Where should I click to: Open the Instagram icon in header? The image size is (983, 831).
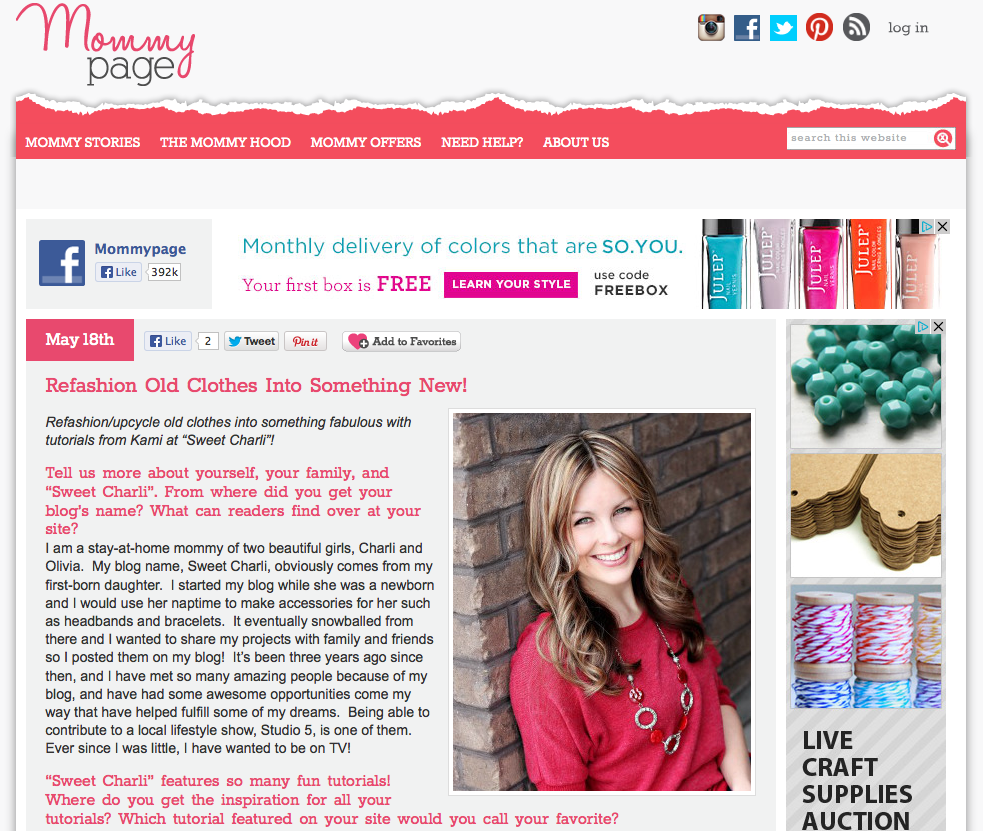pos(711,28)
